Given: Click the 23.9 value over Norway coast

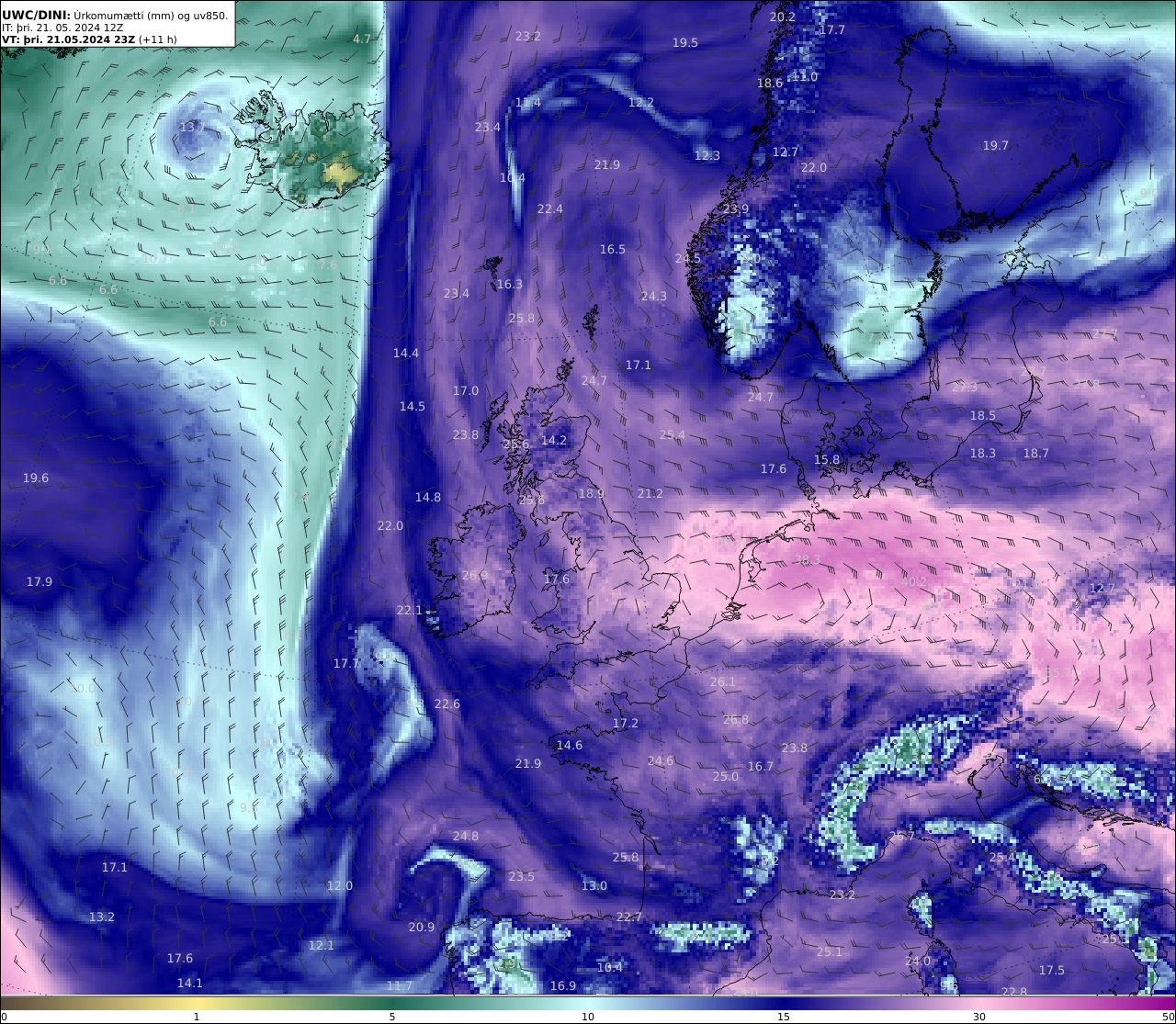Looking at the screenshot, I should (736, 208).
